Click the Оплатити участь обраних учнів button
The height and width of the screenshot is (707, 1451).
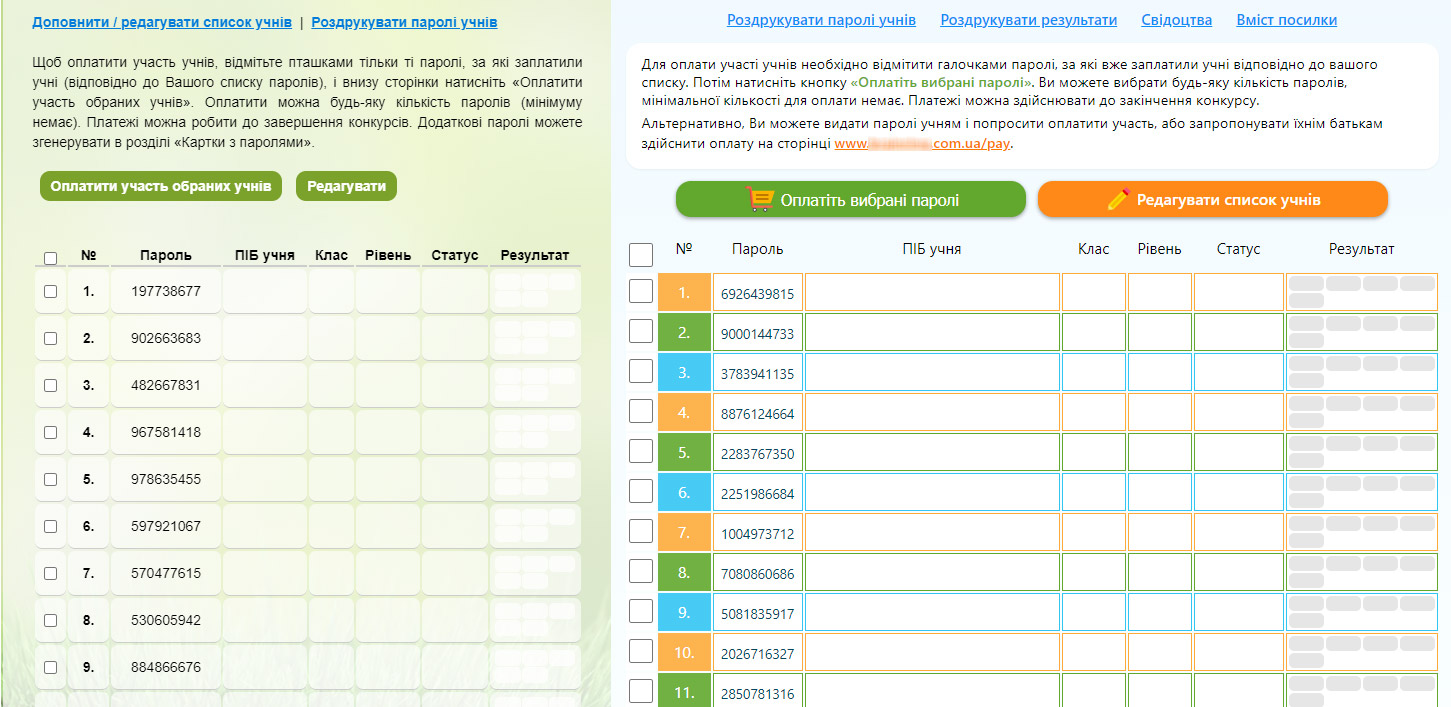click(161, 186)
